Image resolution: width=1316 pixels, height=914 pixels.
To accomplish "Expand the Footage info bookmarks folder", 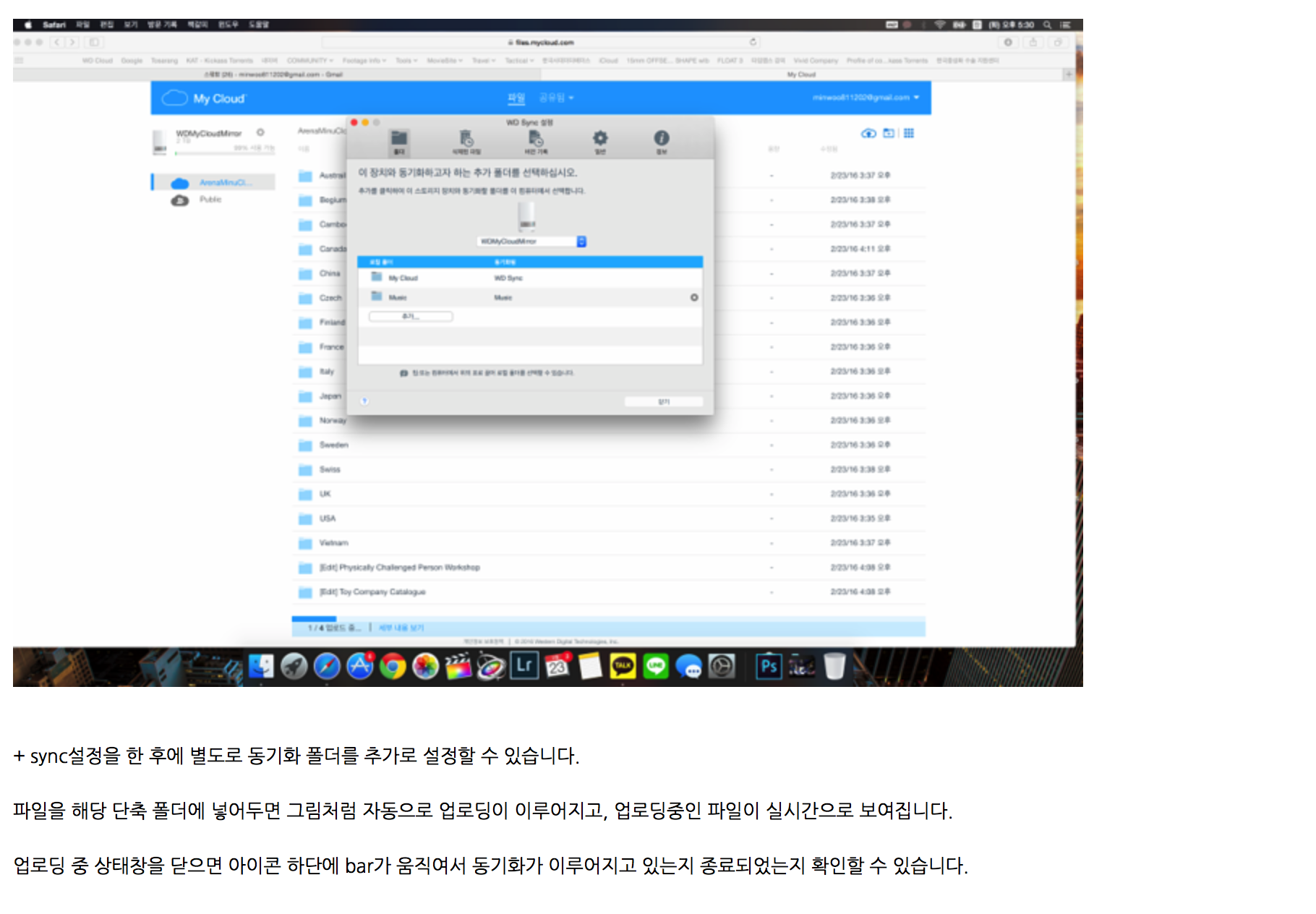I will click(364, 61).
